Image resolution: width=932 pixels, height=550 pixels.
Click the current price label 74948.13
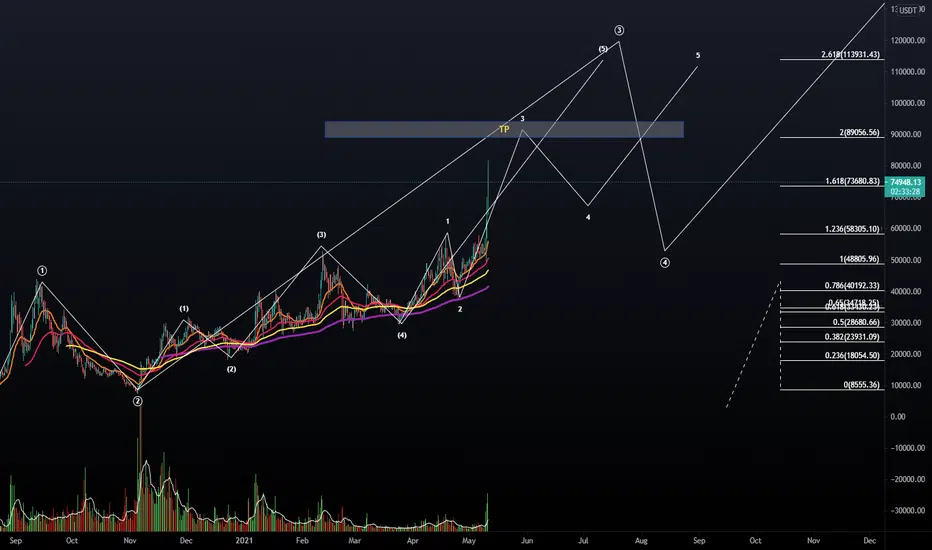point(905,182)
